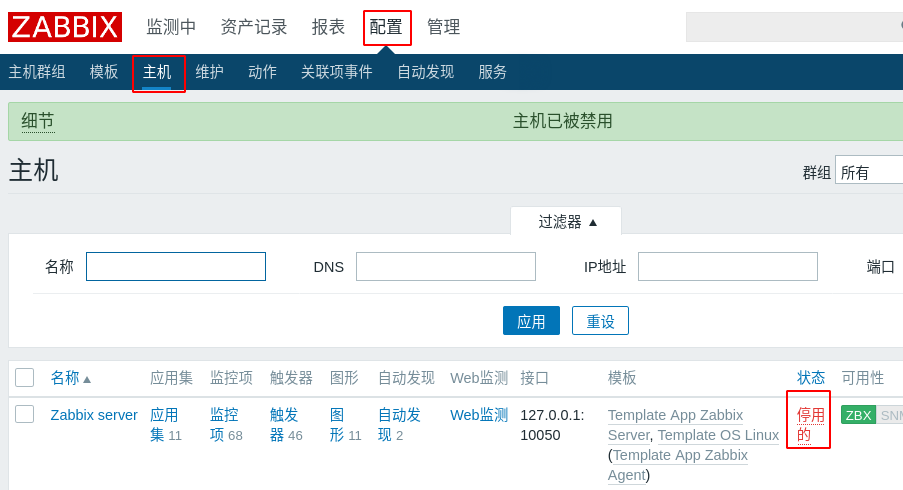
Task: Focus the DNS filter input field
Action: (446, 267)
